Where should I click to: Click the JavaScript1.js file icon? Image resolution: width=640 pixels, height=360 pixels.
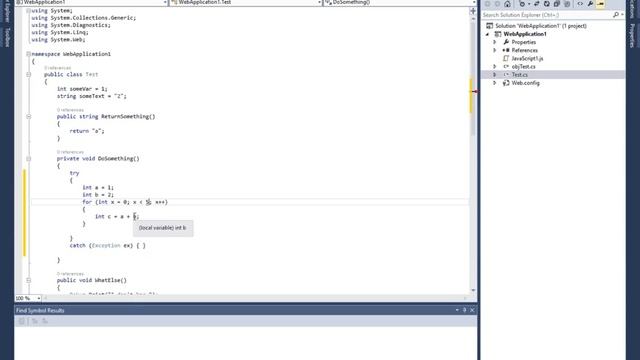pyautogui.click(x=506, y=58)
